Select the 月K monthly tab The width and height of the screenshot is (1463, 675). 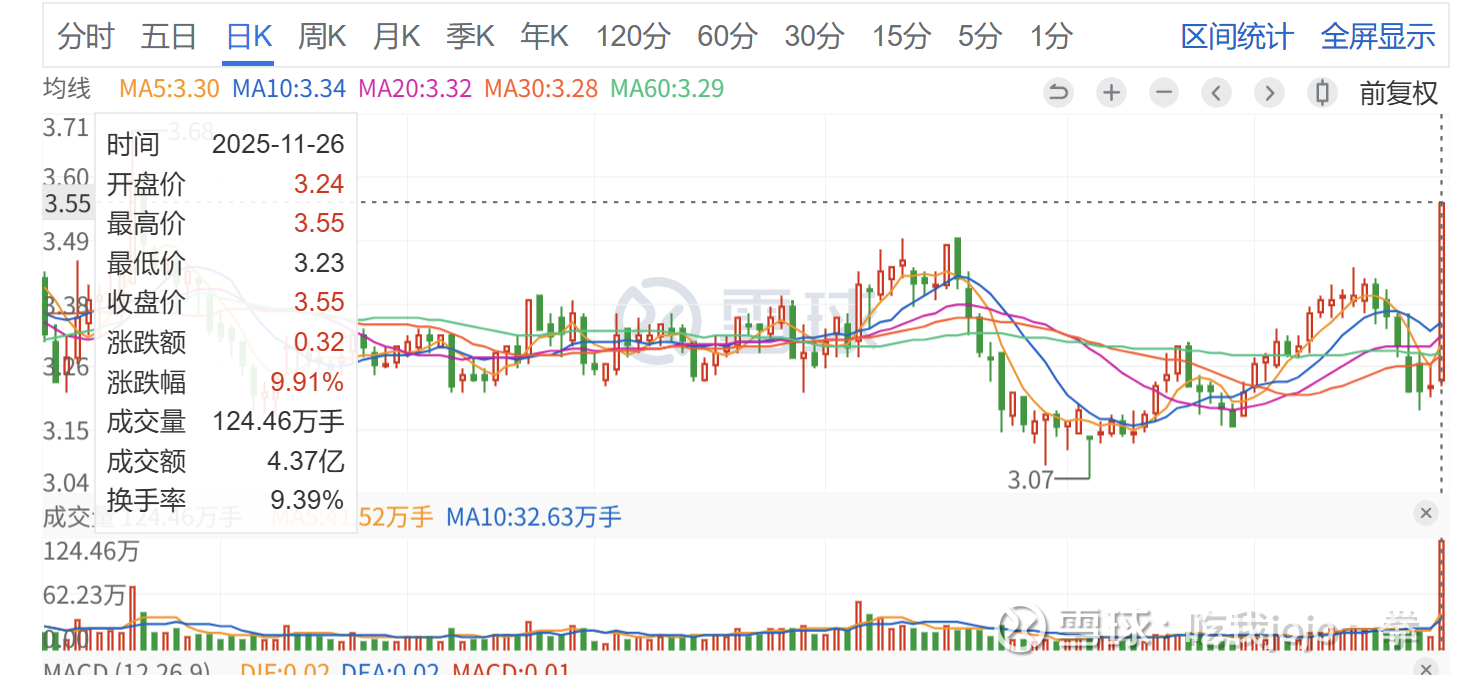(396, 37)
